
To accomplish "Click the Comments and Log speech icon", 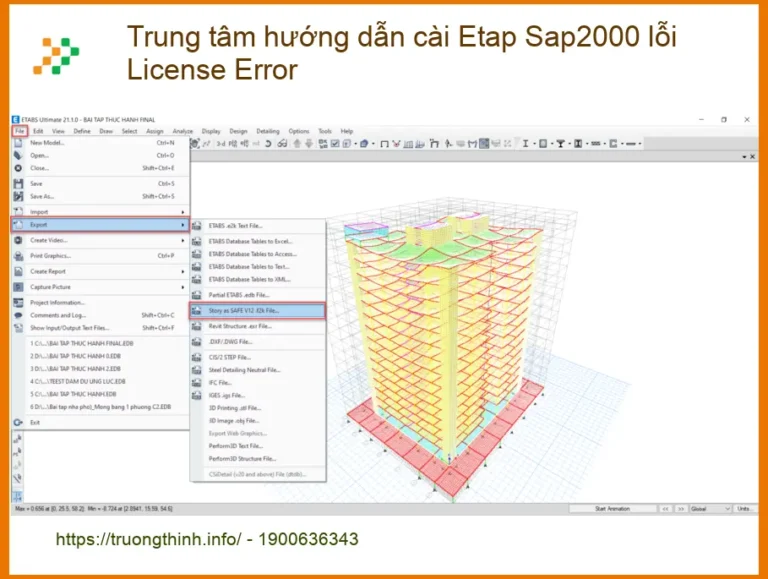I will point(18,315).
